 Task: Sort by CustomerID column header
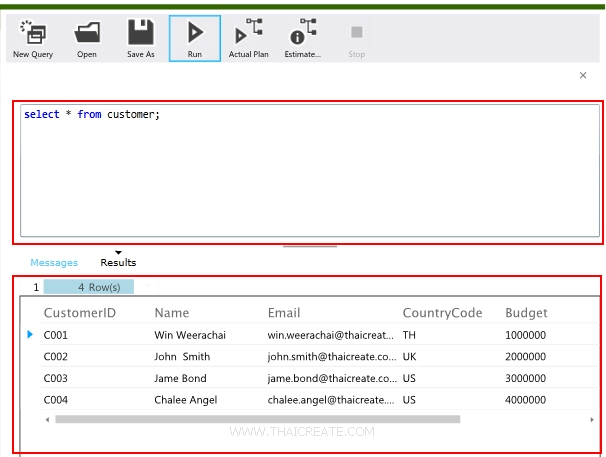[80, 313]
